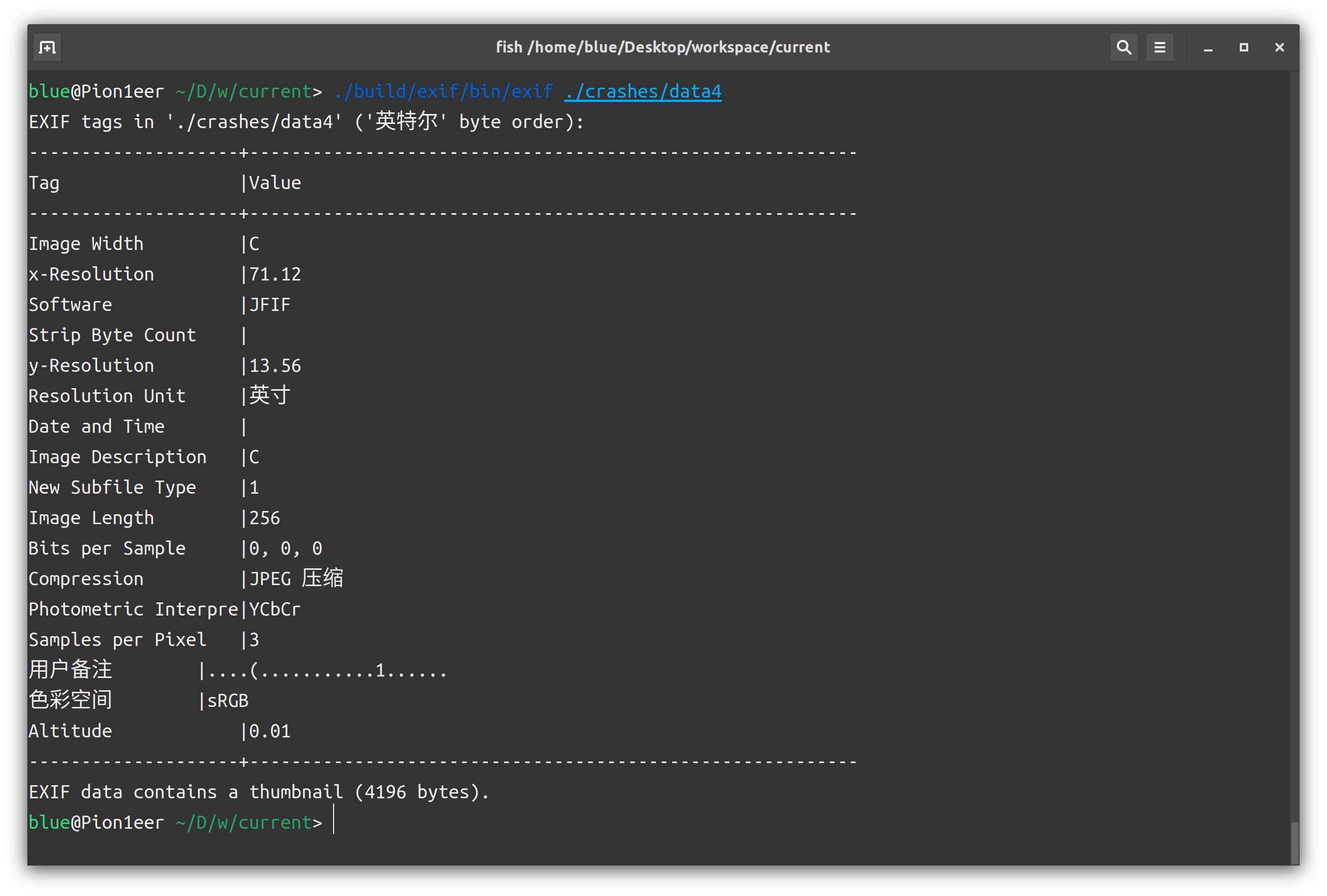1327x896 pixels.
Task: Click the x-Resolution value 71.12
Action: pyautogui.click(x=275, y=274)
